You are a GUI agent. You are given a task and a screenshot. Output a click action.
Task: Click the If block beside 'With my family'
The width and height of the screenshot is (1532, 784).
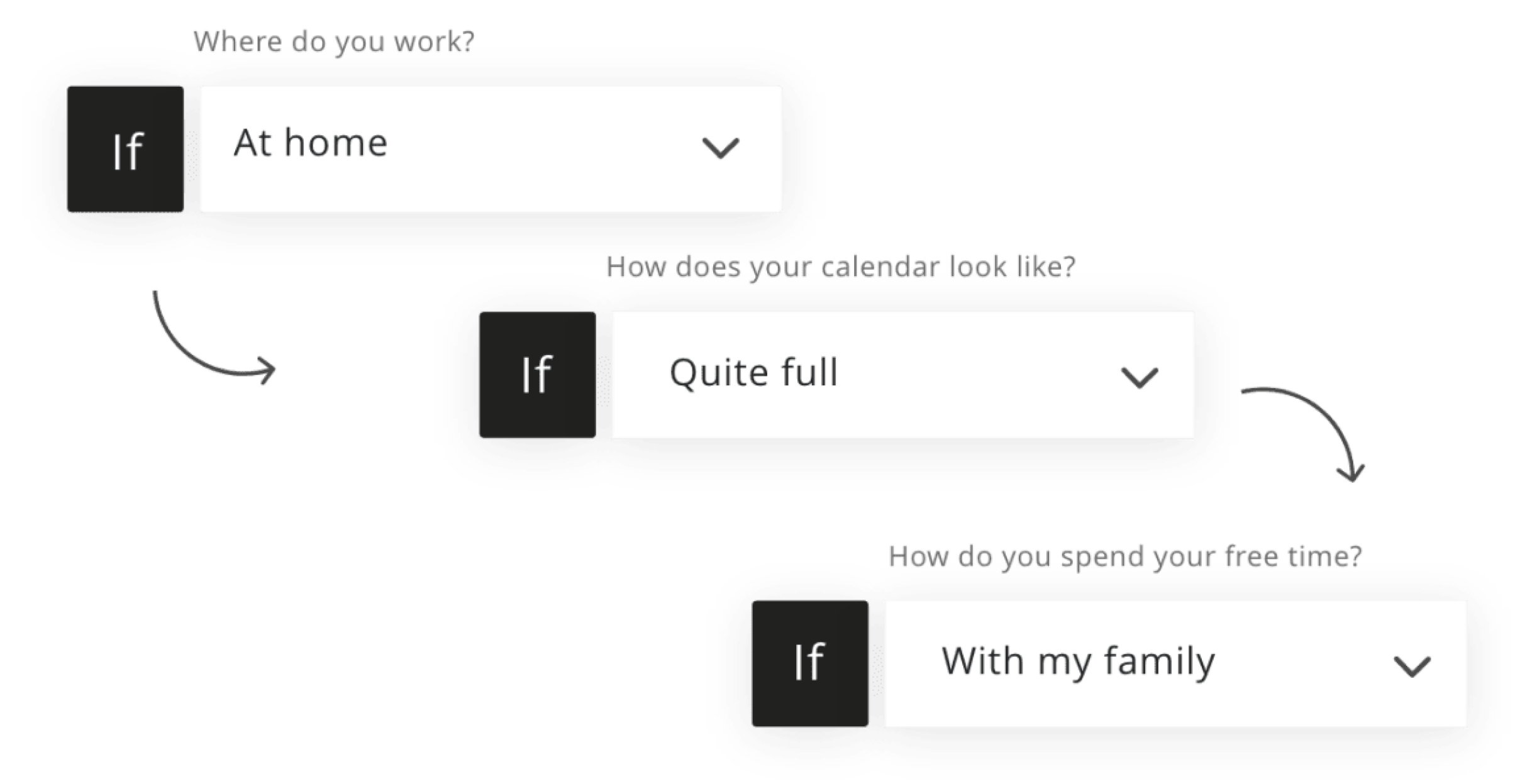click(x=810, y=663)
